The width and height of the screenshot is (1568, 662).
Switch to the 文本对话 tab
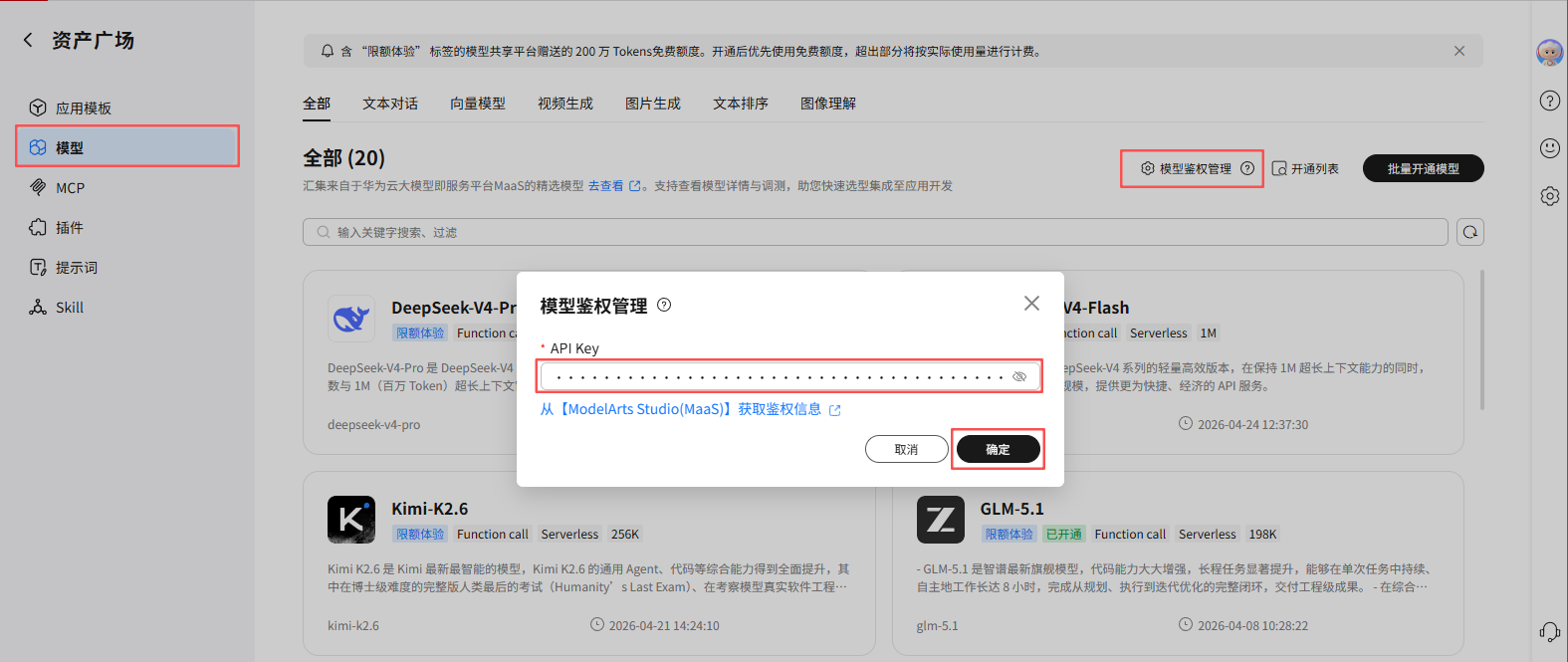pyautogui.click(x=390, y=104)
